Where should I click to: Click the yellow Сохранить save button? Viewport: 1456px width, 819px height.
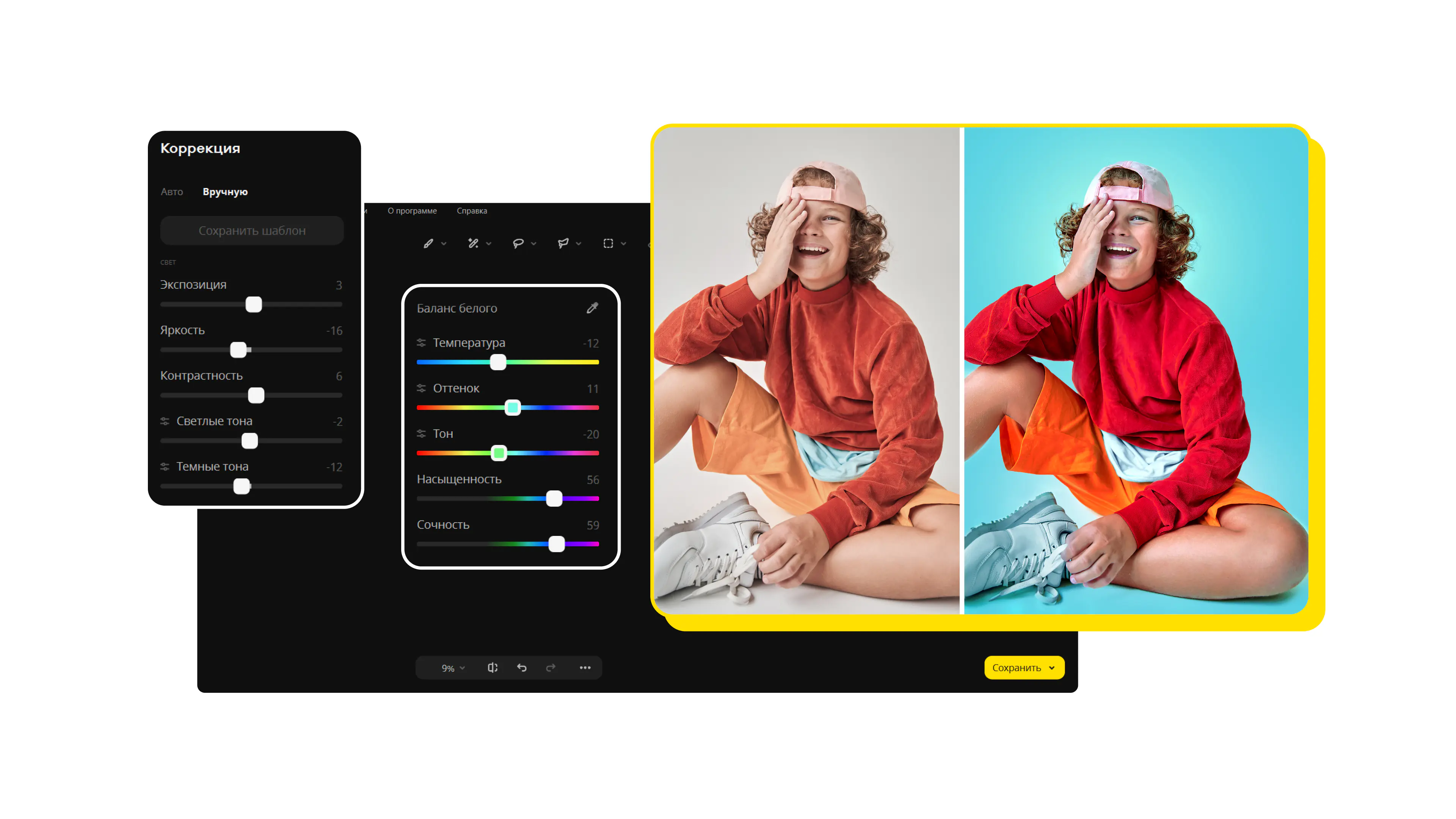tap(1022, 667)
